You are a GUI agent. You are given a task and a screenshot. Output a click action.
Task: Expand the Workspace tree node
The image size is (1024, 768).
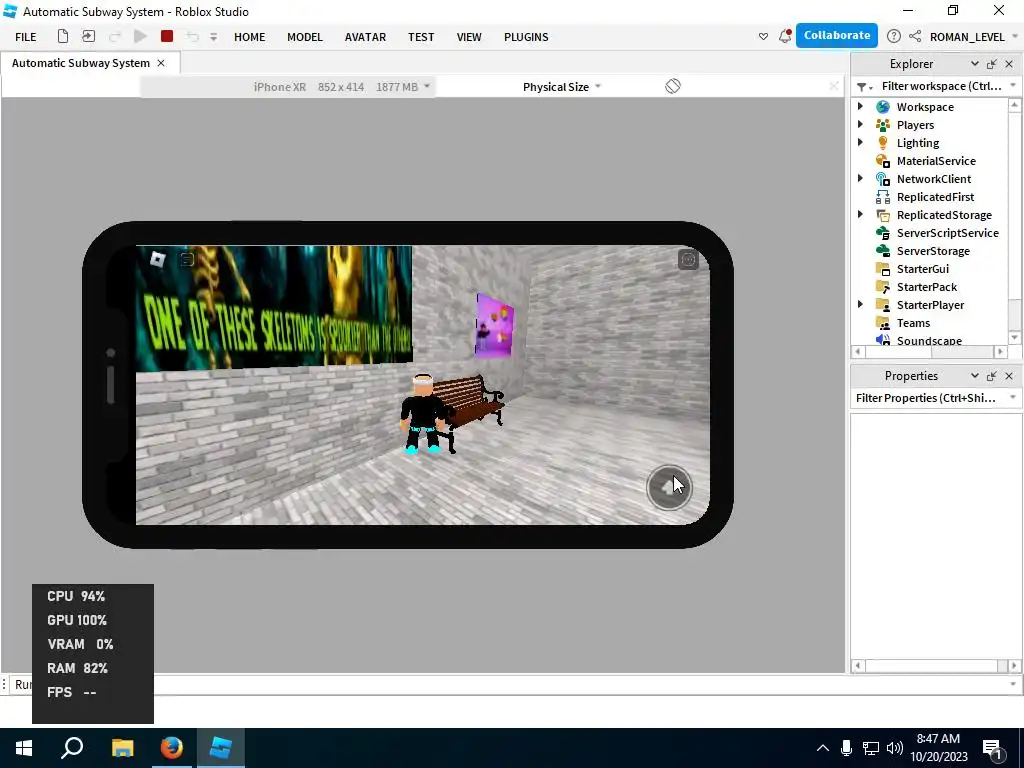(860, 106)
